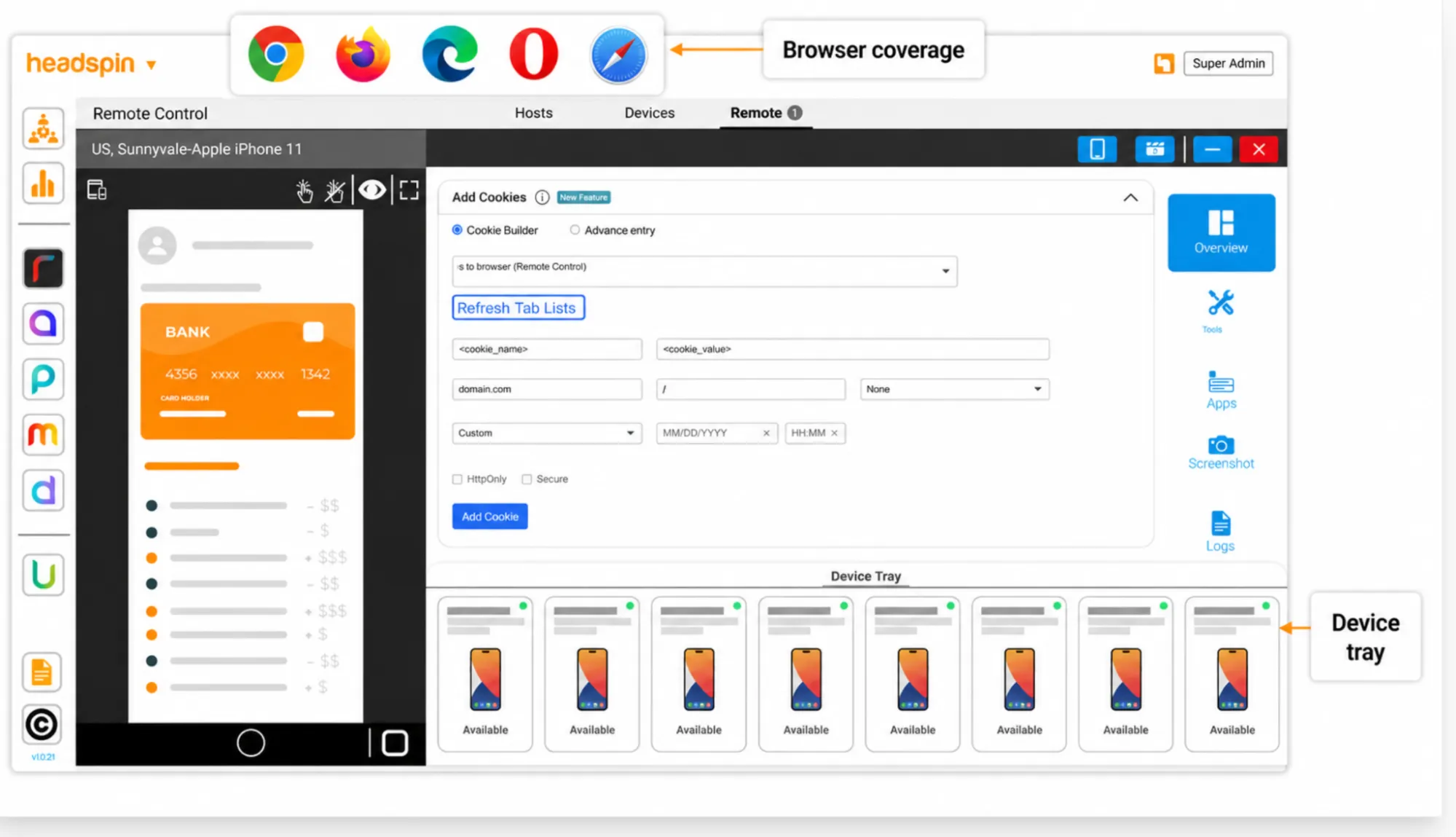Enter fullscreen with the expand icon
The height and width of the screenshot is (837, 1456).
(409, 190)
